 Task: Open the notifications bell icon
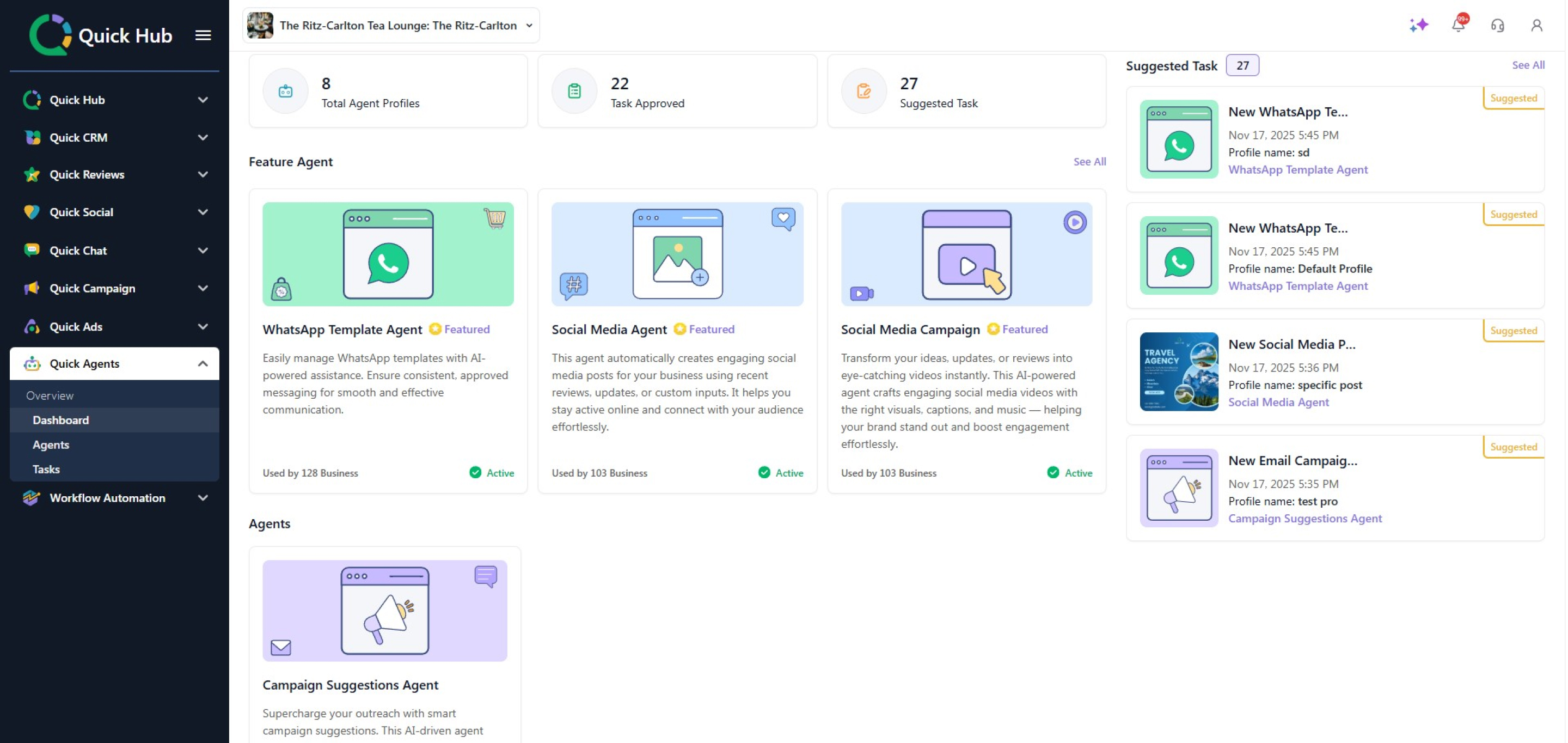(x=1458, y=25)
